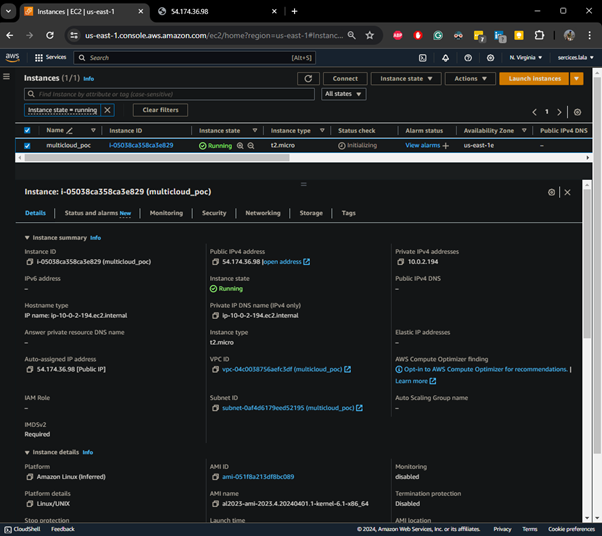Switch to the Security tab
This screenshot has height=536, width=602.
[214, 213]
